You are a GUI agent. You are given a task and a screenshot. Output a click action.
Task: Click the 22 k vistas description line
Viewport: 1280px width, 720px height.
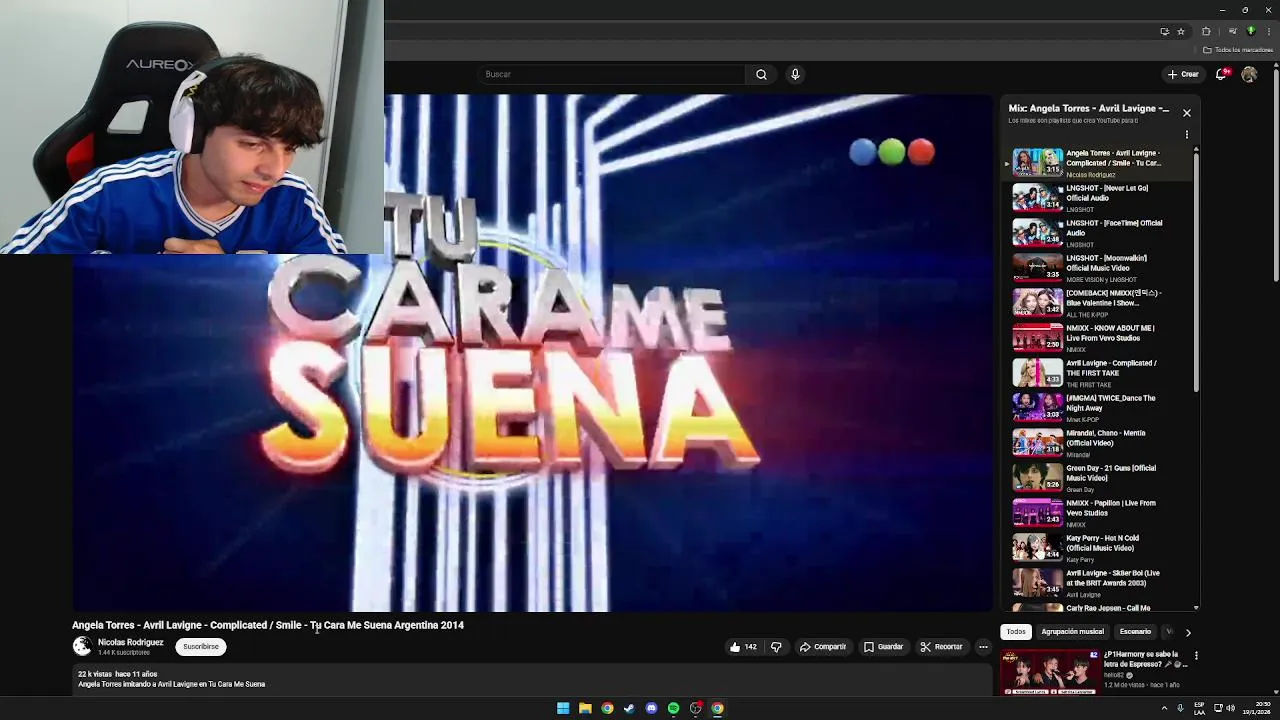pyautogui.click(x=118, y=674)
